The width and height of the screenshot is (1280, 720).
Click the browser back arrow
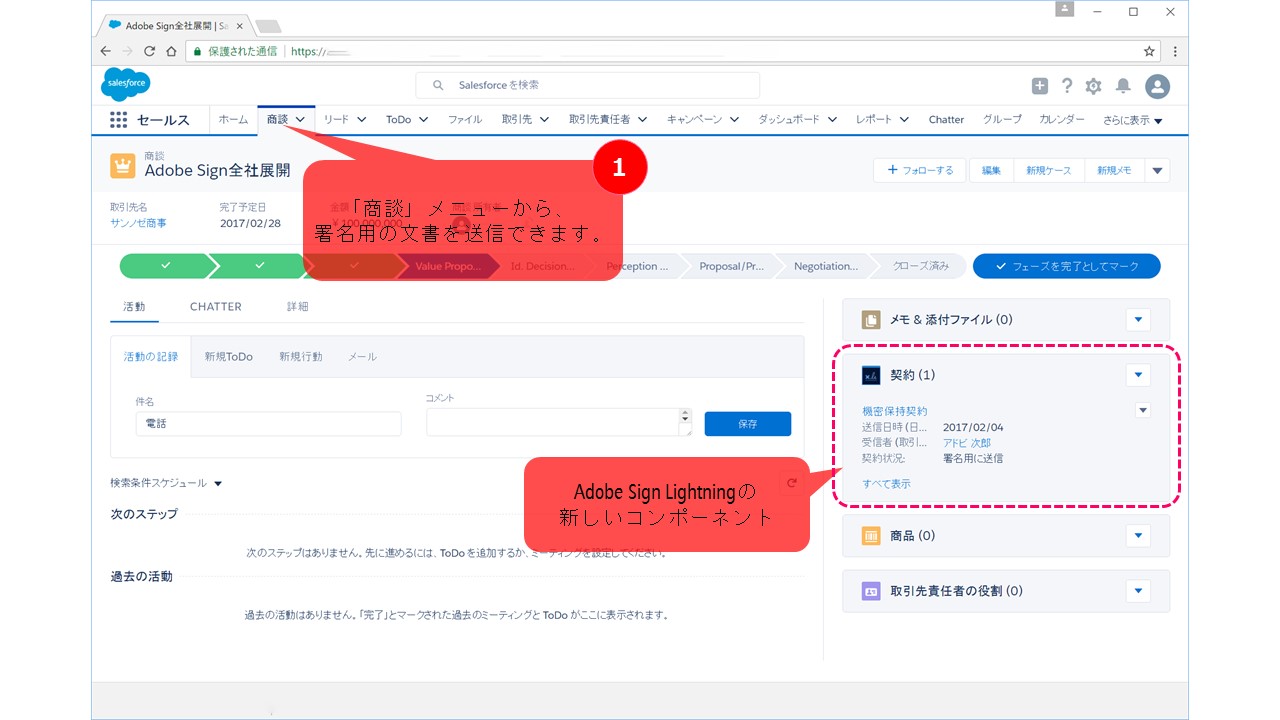[106, 51]
